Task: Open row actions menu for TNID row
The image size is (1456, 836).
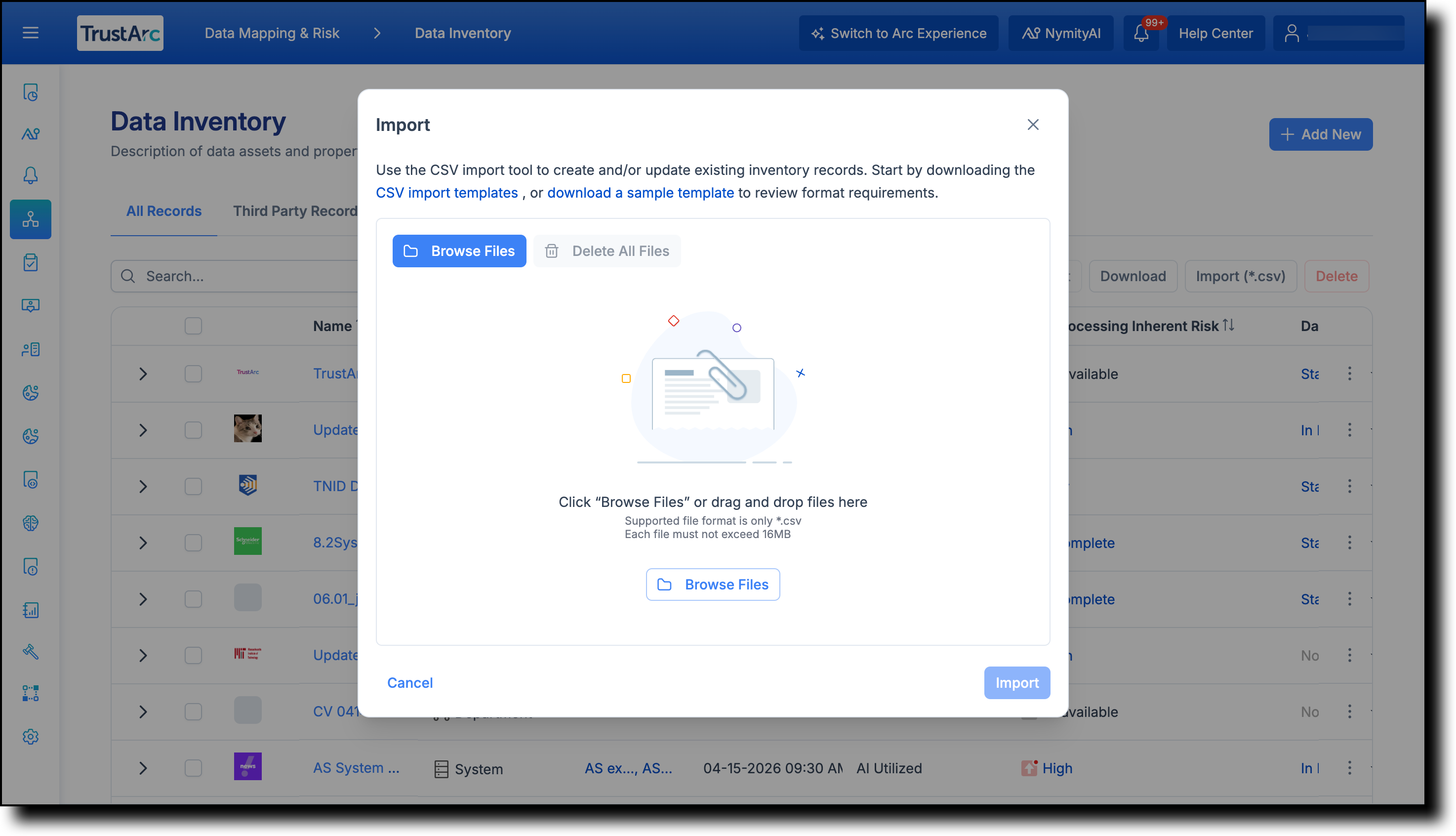Action: point(1349,486)
